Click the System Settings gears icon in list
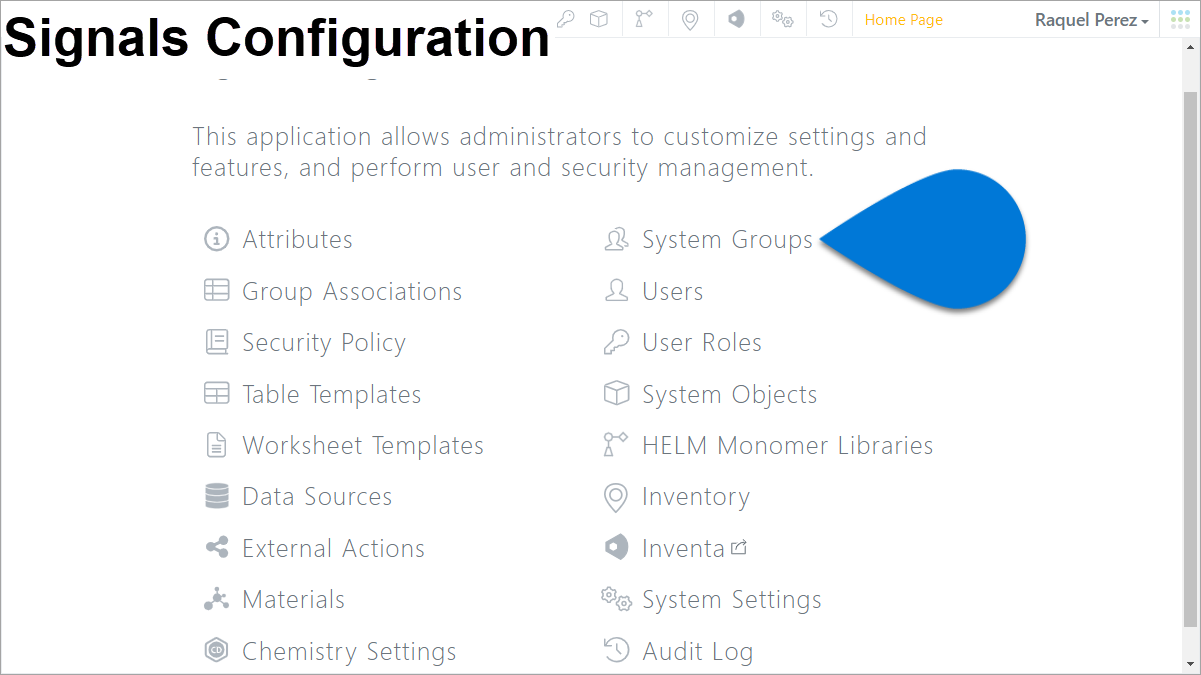Image resolution: width=1201 pixels, height=675 pixels. point(616,599)
